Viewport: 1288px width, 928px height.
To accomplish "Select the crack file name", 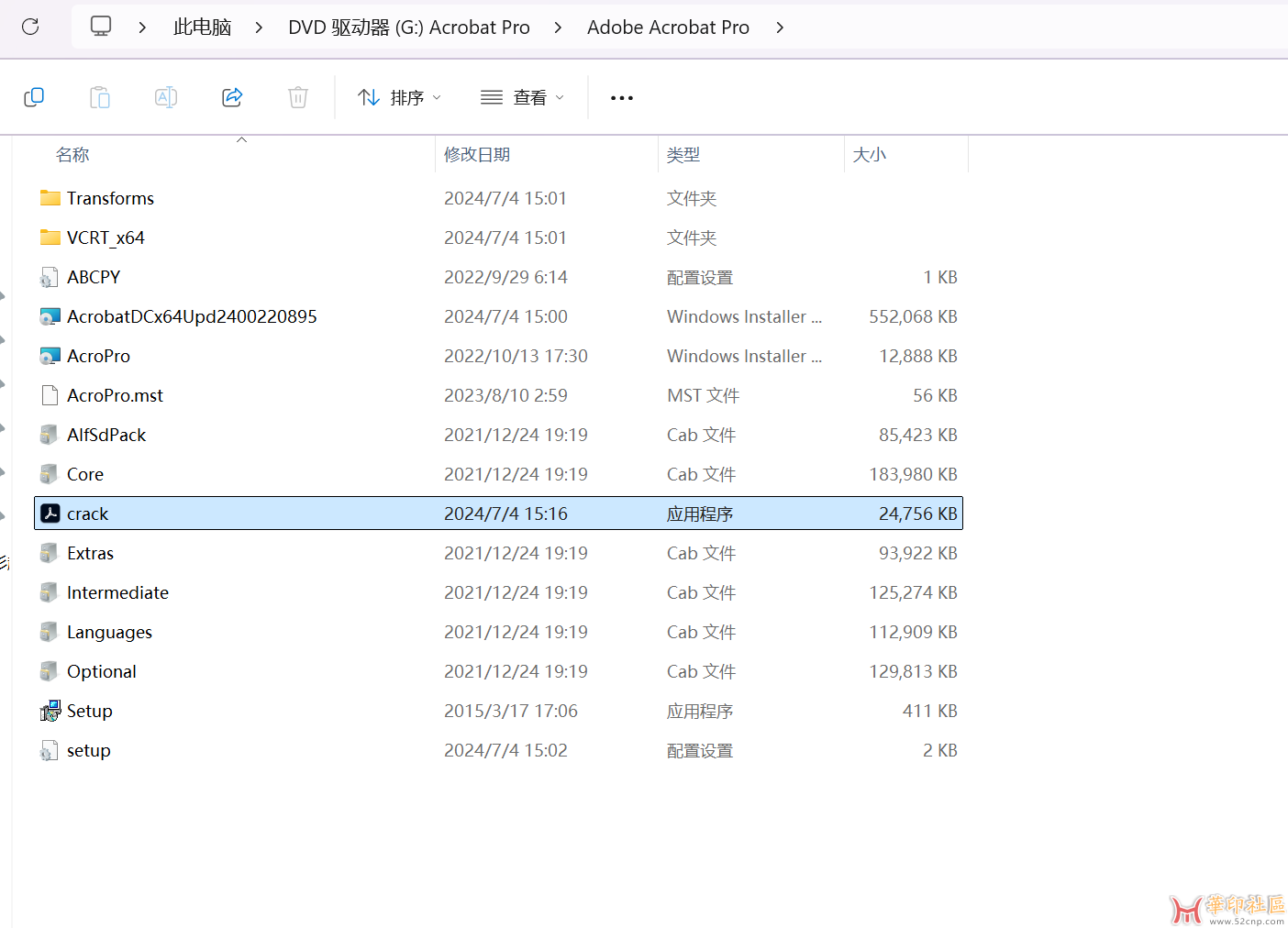I will (87, 514).
